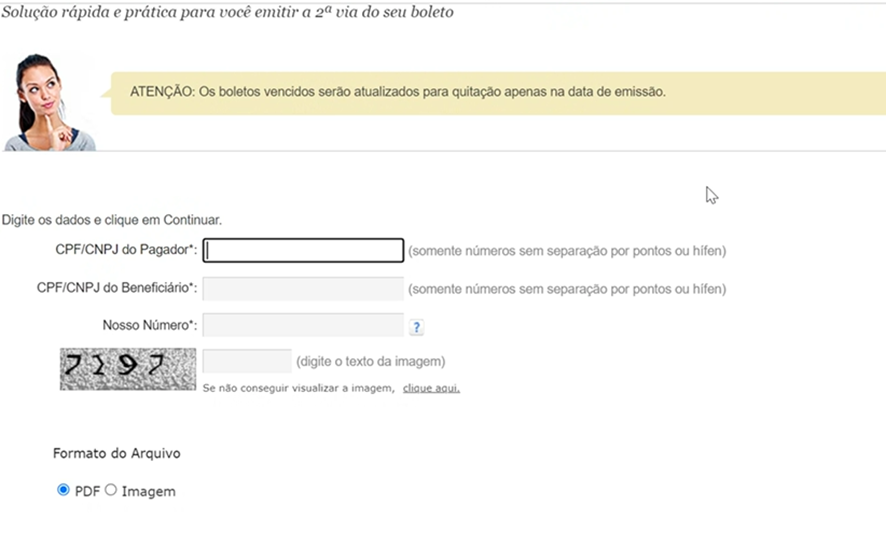Image resolution: width=886 pixels, height=534 pixels.
Task: Open the 'clique aqui' captcha link
Action: tap(431, 388)
